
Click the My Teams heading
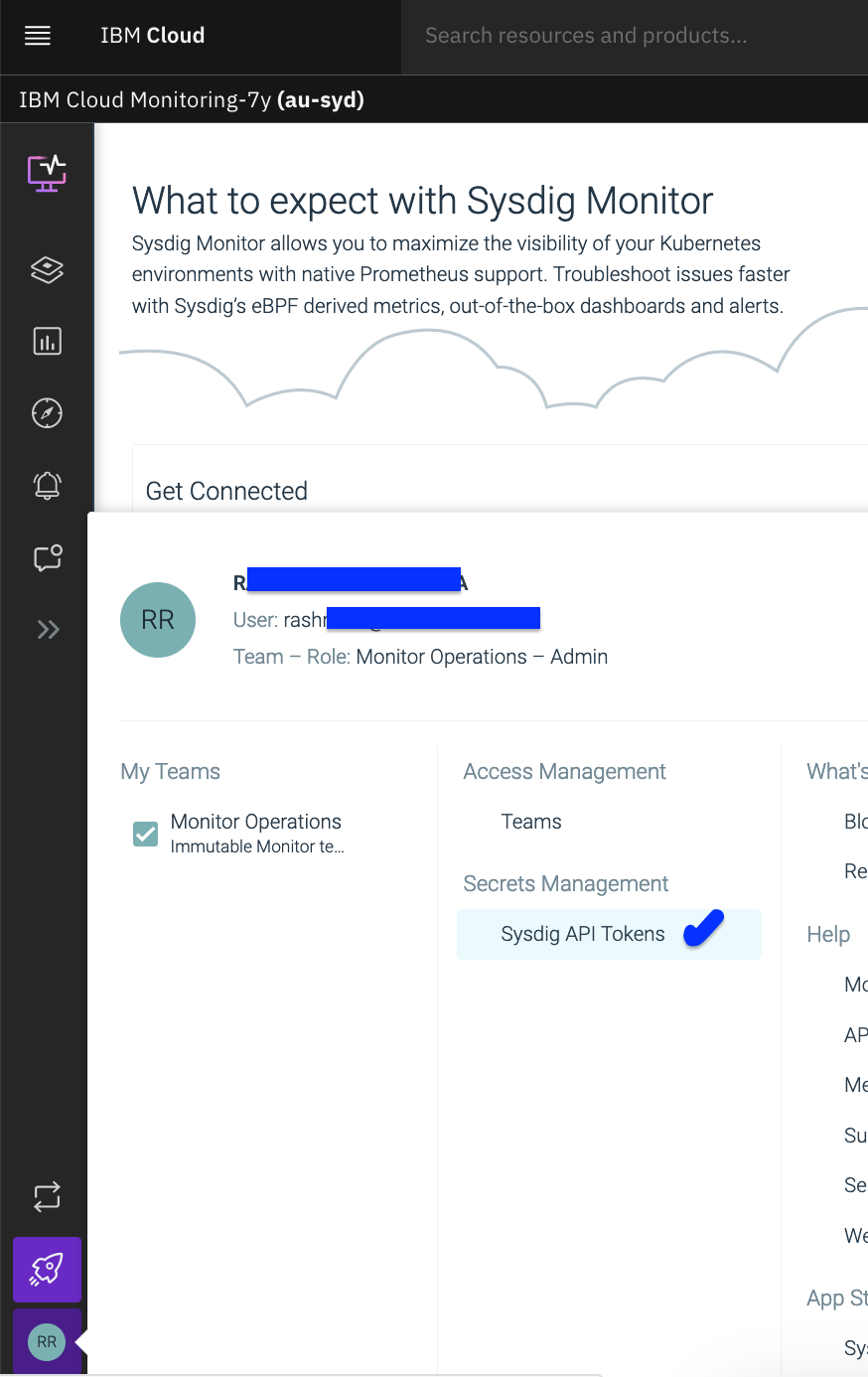[x=170, y=772]
